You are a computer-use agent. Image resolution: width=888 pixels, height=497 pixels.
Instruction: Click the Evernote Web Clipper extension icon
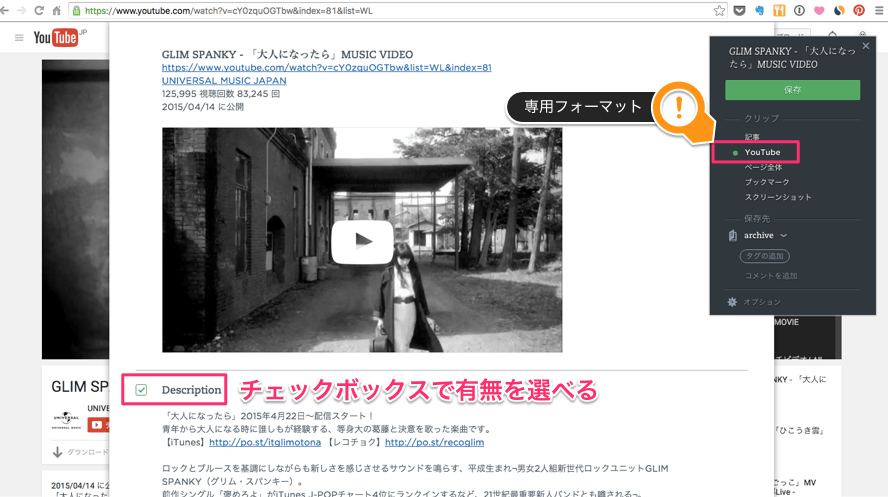point(759,10)
